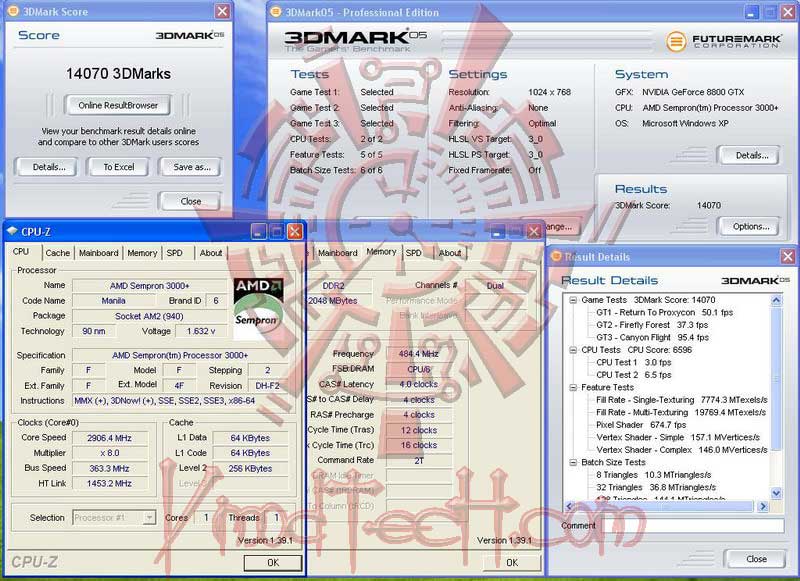Viewport: 800px width, 581px height.
Task: Select GT2 - Firefly Forest result
Action: 652,325
